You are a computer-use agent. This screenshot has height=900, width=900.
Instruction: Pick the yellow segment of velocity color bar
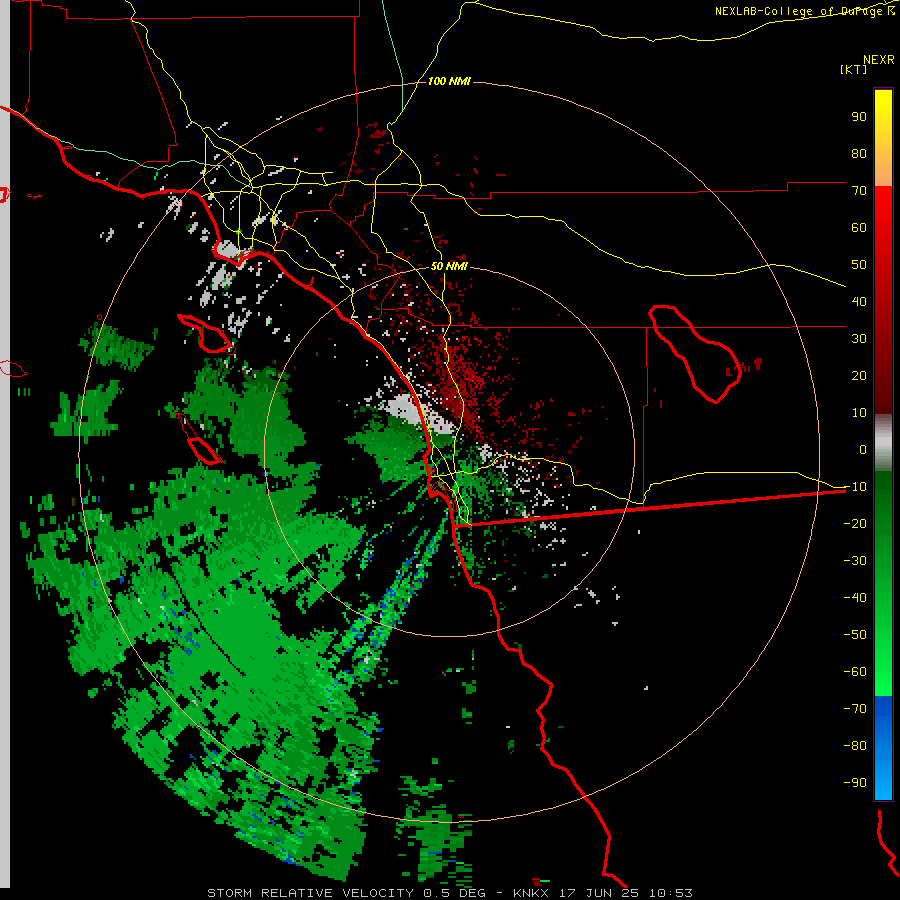pos(883,138)
